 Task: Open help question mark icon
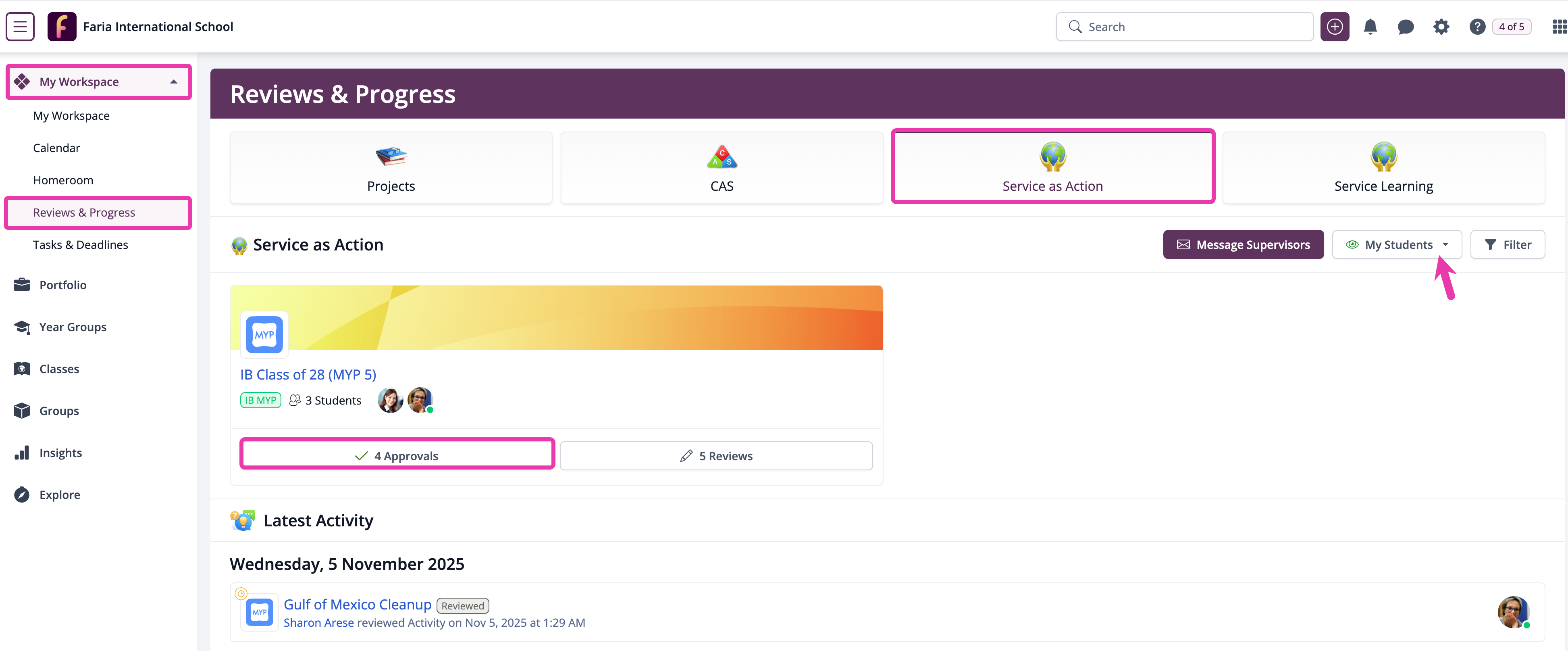(1476, 27)
